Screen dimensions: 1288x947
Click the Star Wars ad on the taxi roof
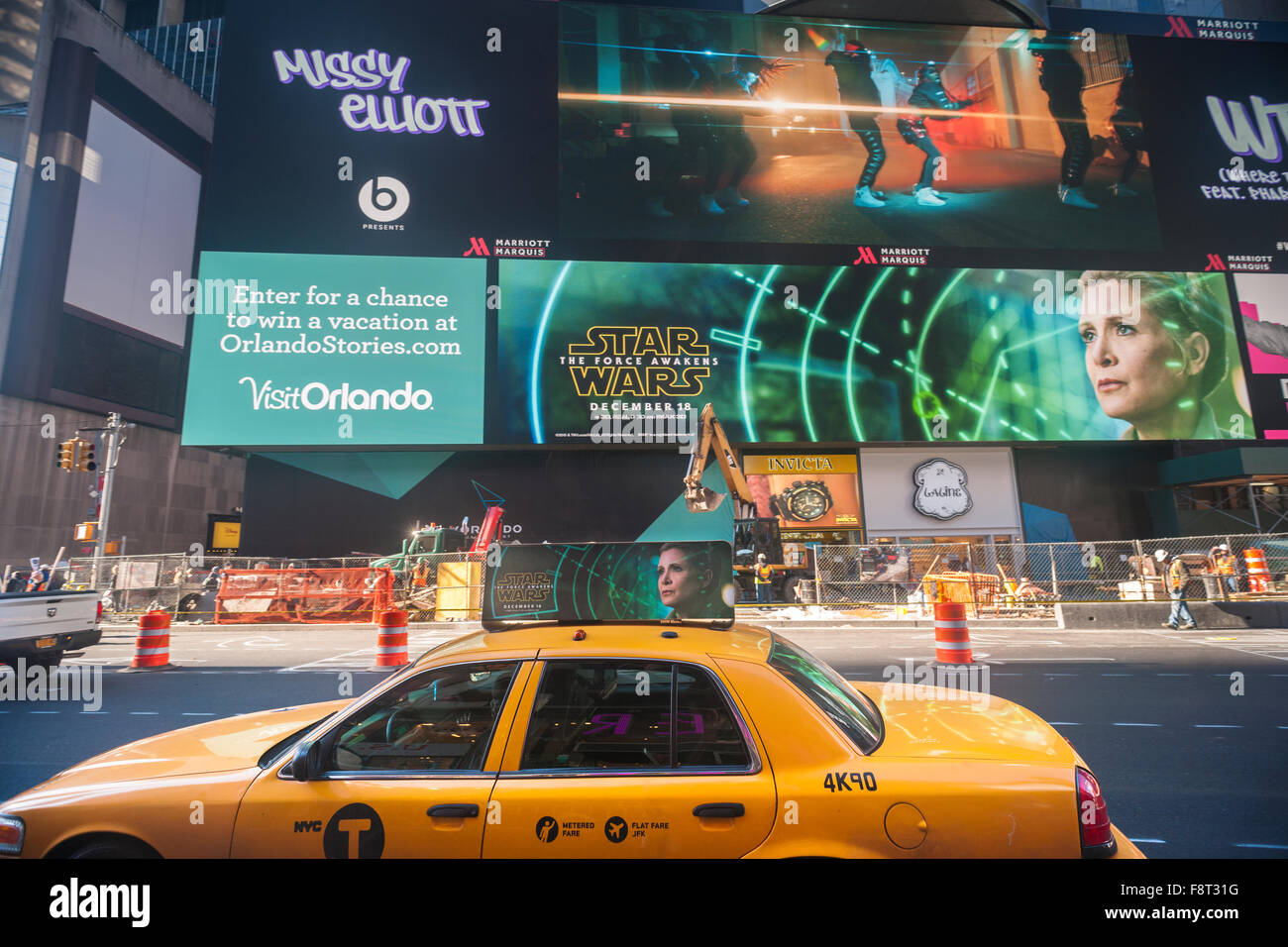[607, 583]
